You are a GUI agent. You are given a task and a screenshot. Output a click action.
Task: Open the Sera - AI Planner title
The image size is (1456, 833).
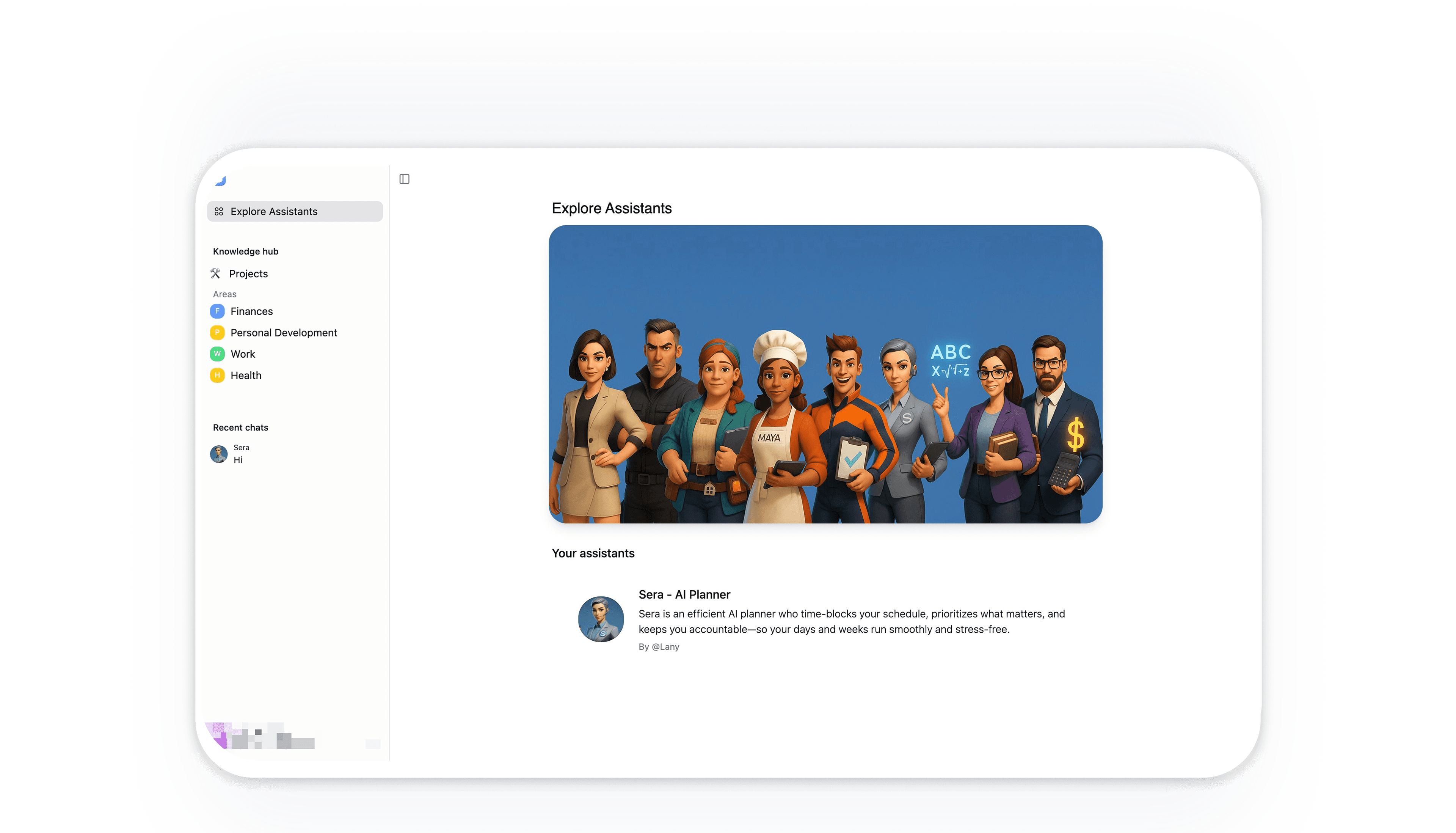point(684,594)
